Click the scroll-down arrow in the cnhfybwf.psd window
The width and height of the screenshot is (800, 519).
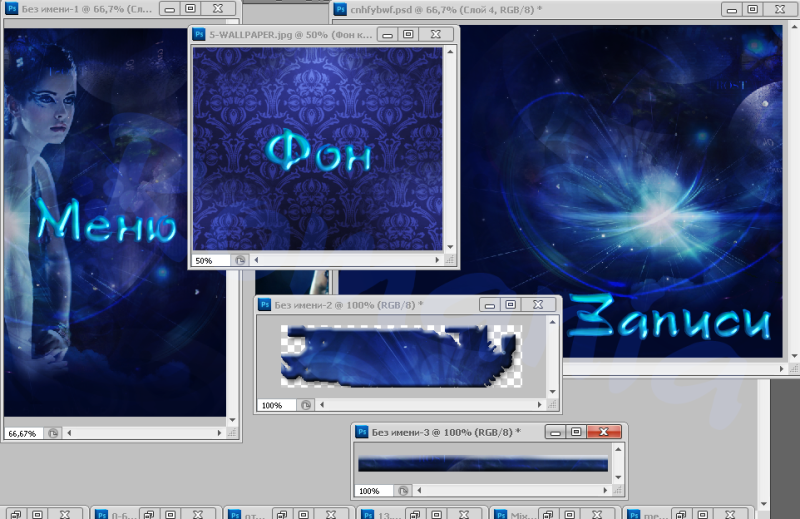click(x=794, y=356)
